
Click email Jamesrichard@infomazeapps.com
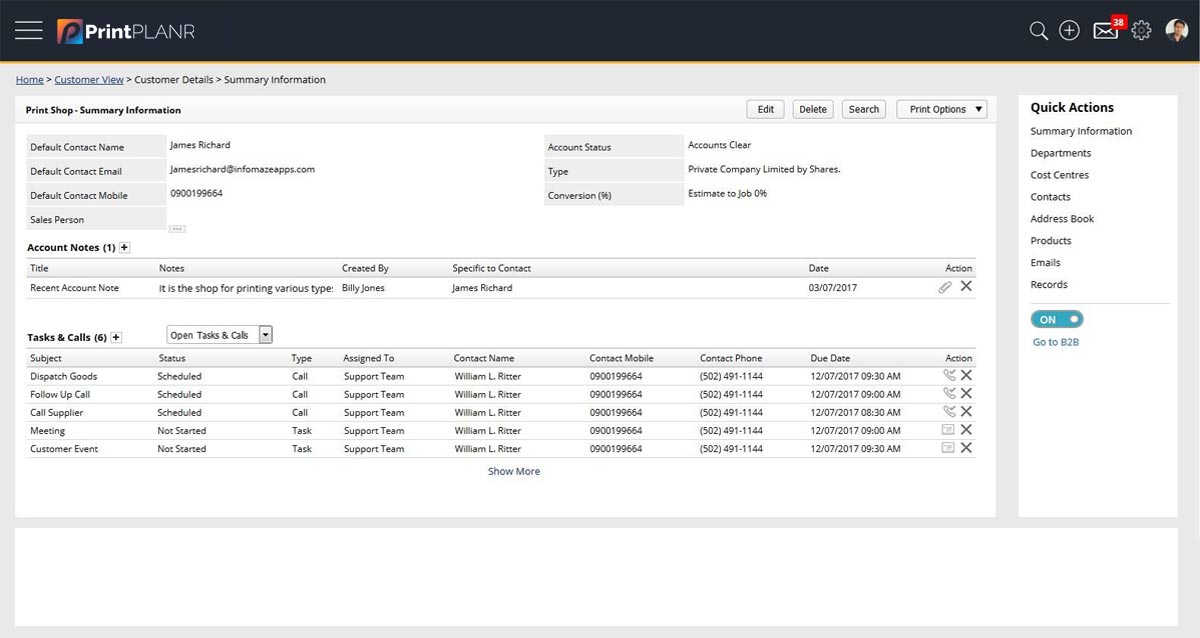pyautogui.click(x=242, y=169)
